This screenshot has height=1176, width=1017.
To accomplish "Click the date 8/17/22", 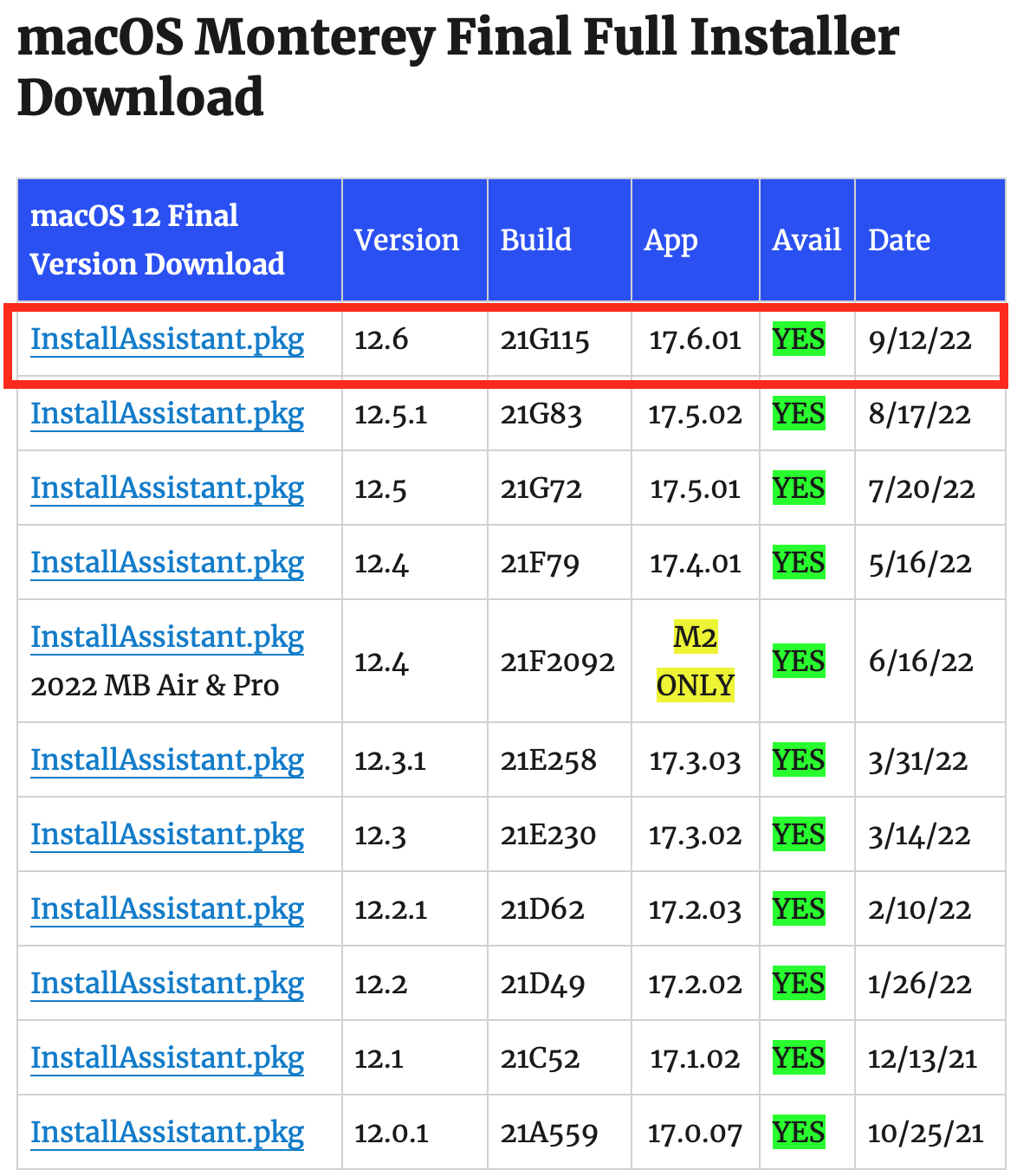I will pyautogui.click(x=919, y=415).
